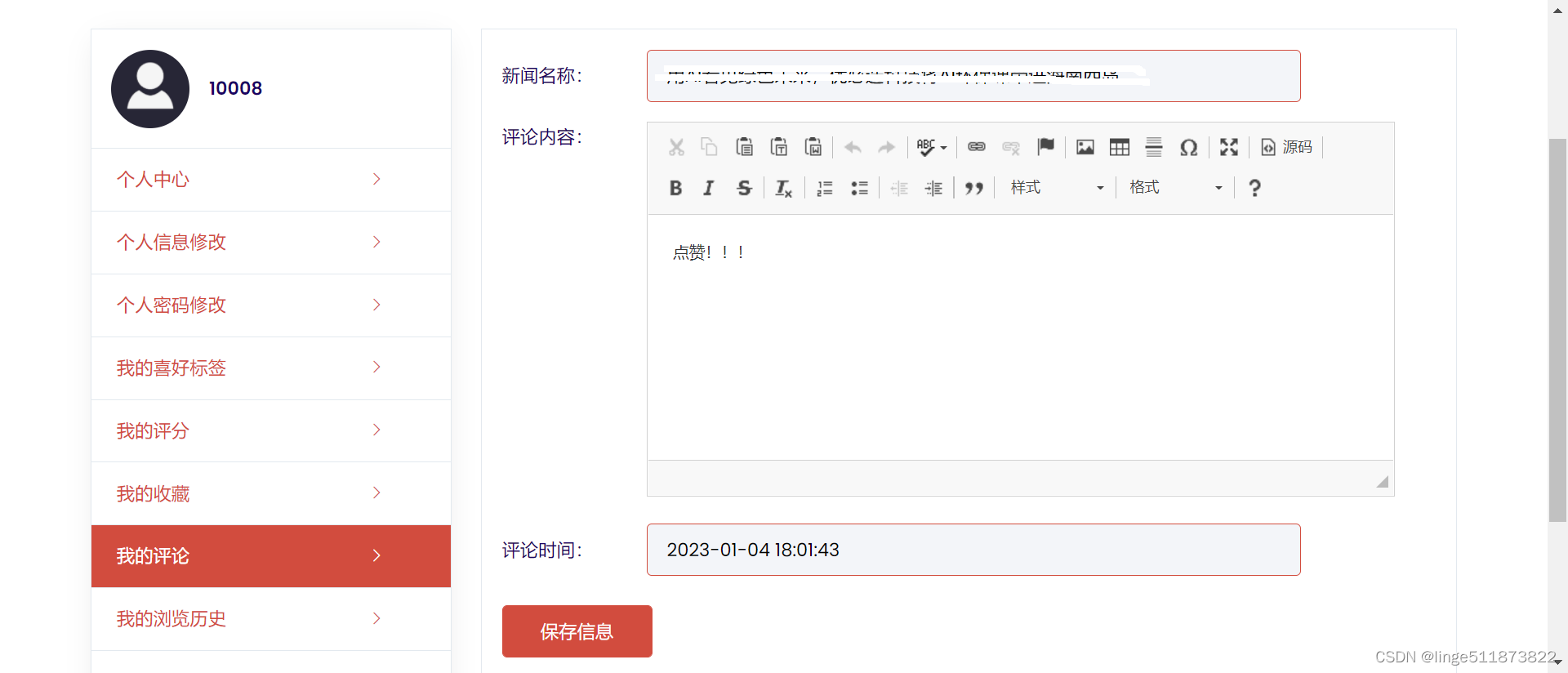Click the page vertical scrollbar thumb
Viewport: 1568px width, 673px height.
click(x=1557, y=330)
